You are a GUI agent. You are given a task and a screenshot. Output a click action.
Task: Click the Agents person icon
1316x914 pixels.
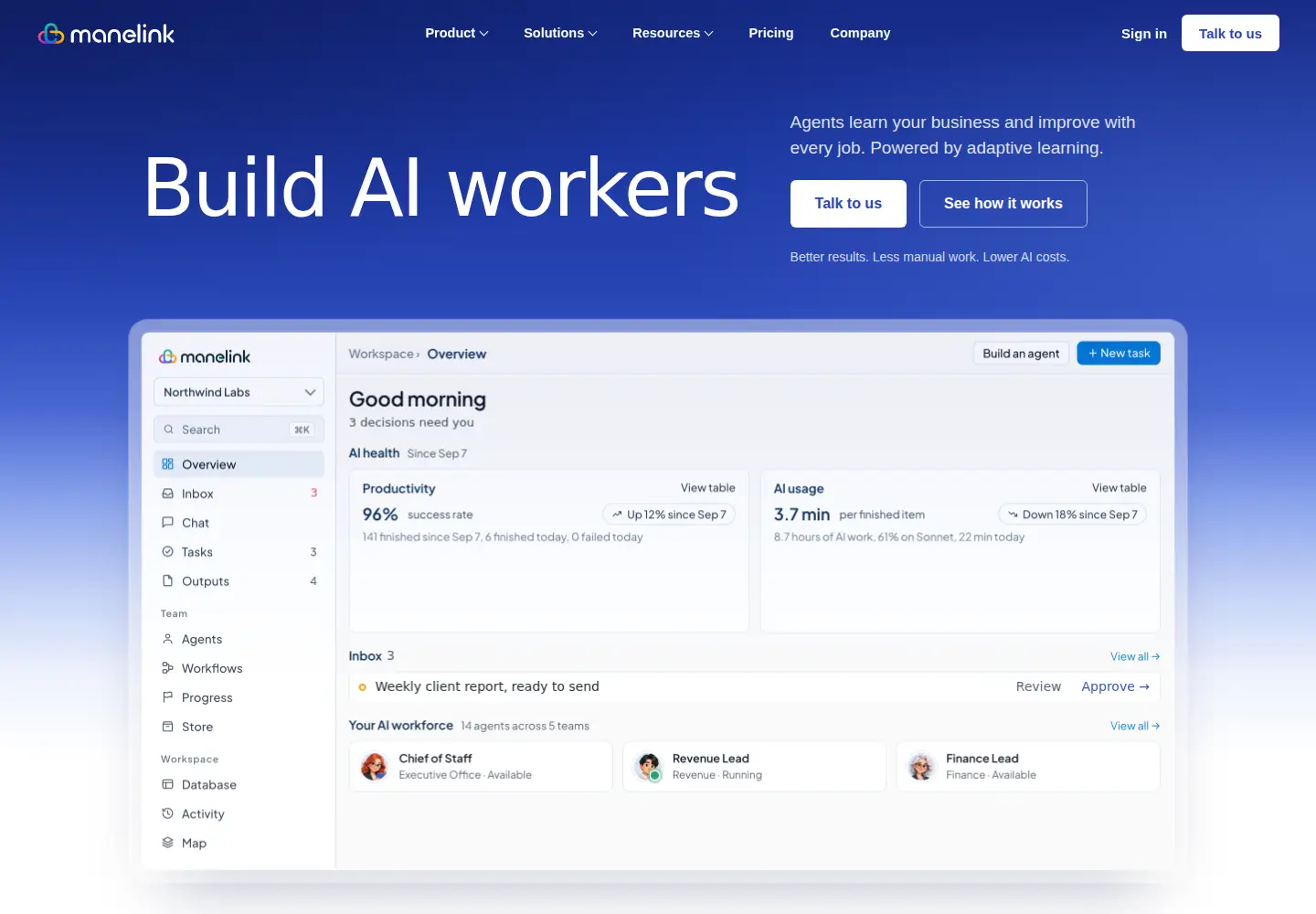click(168, 640)
